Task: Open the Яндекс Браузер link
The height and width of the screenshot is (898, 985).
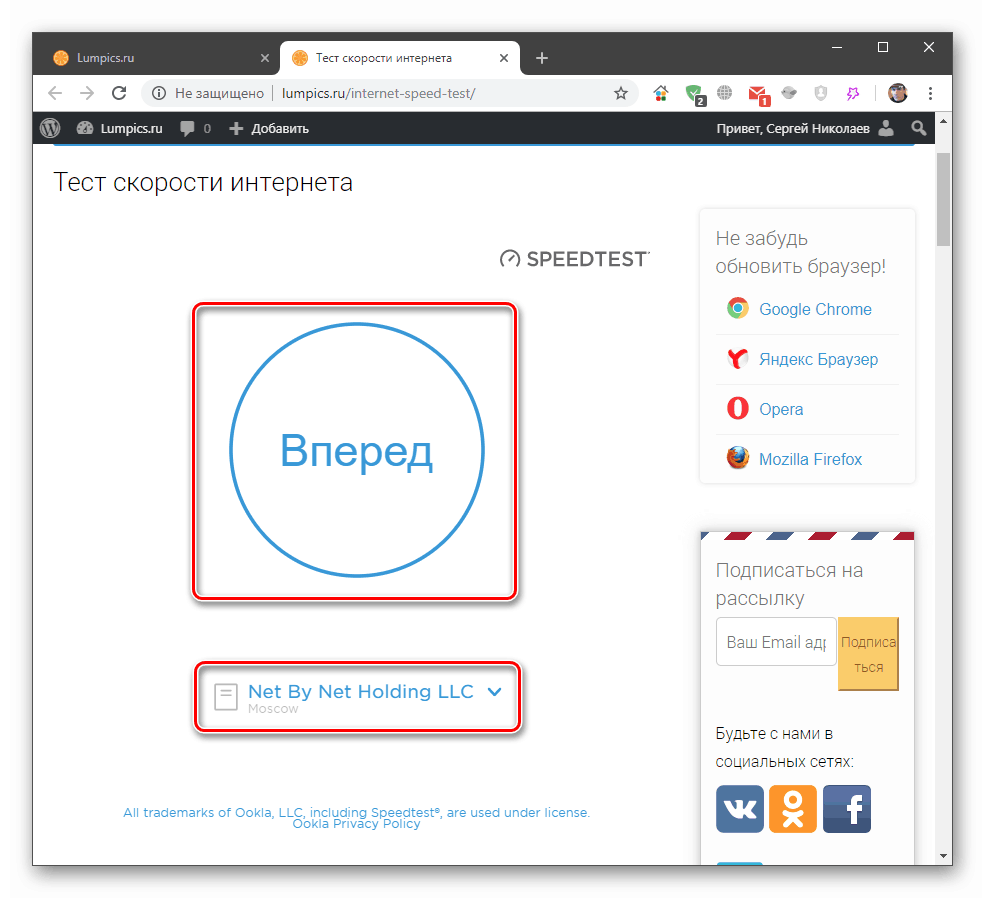Action: pyautogui.click(x=819, y=359)
